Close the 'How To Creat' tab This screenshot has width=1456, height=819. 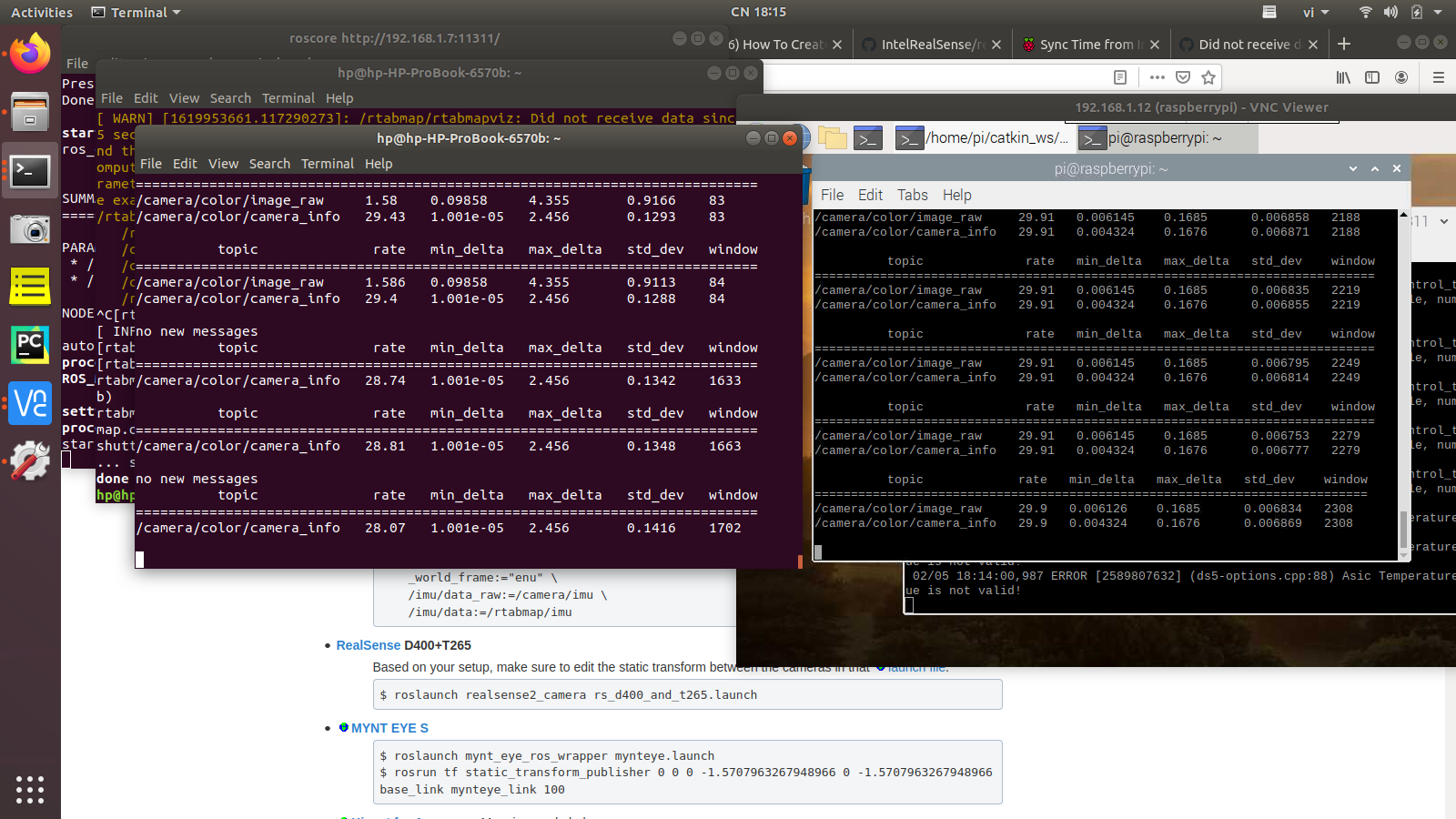pyautogui.click(x=837, y=44)
